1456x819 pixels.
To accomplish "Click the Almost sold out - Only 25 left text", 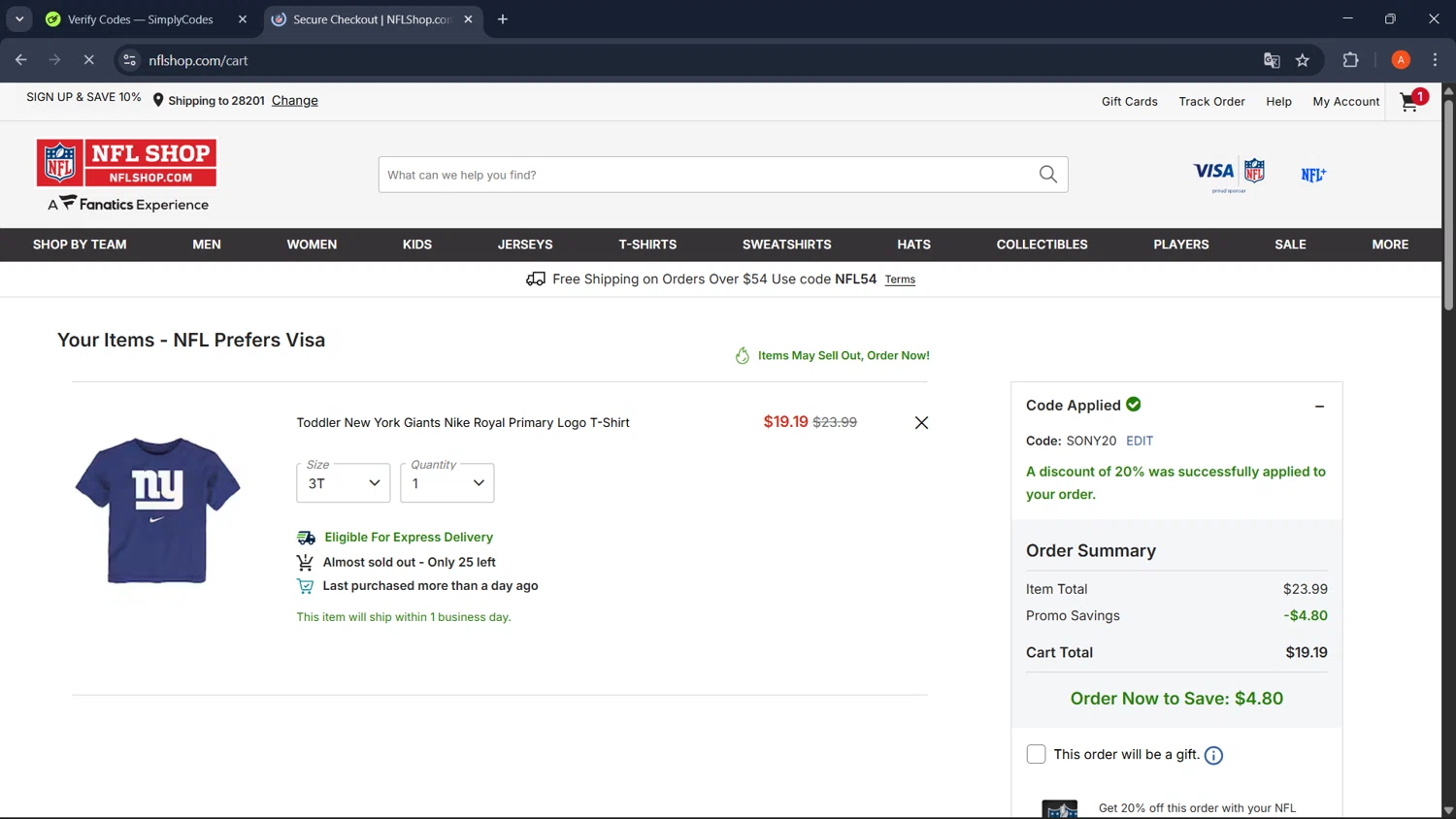I will (409, 563).
